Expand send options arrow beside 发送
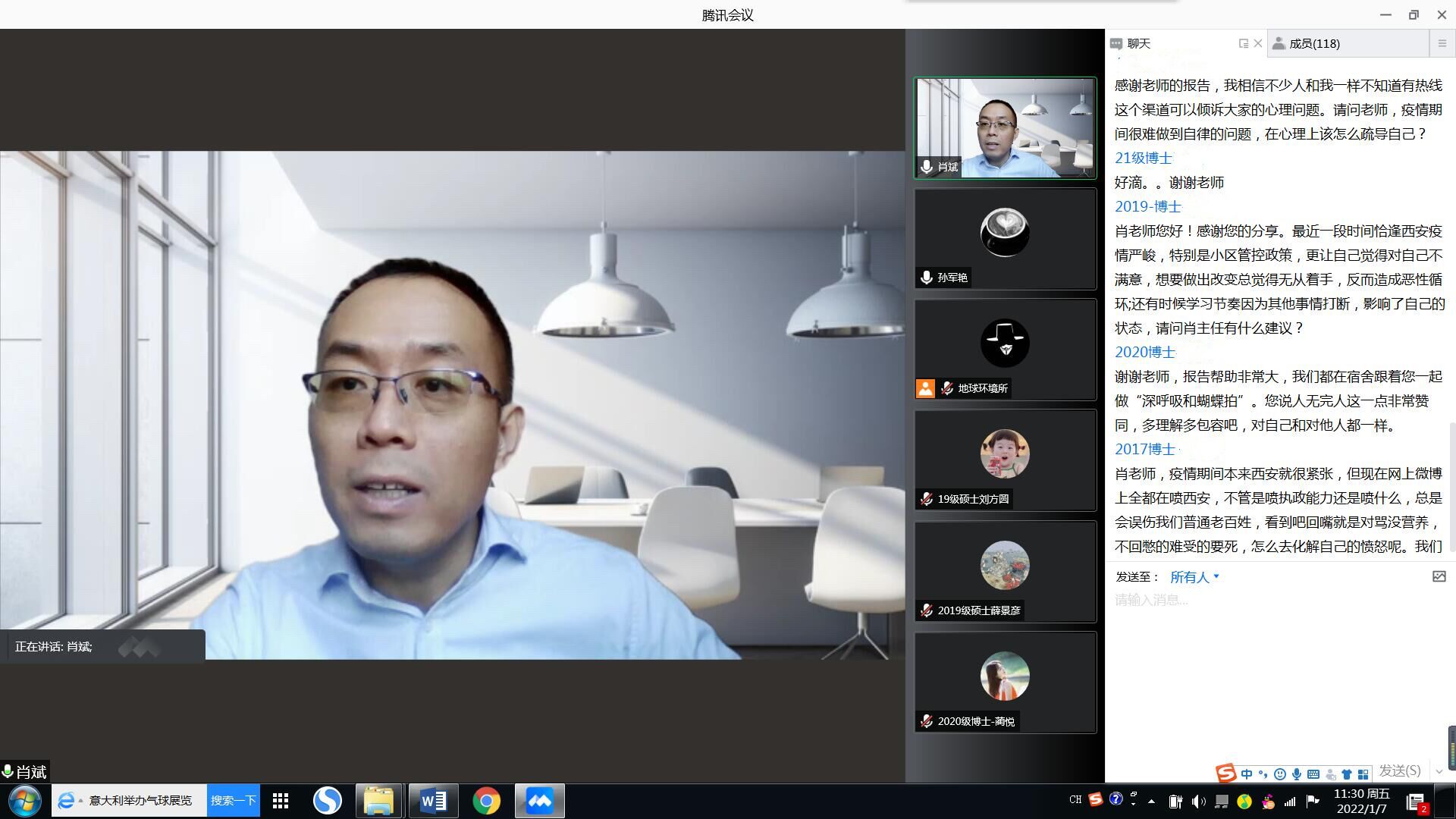The width and height of the screenshot is (1456, 819). coord(1439,771)
